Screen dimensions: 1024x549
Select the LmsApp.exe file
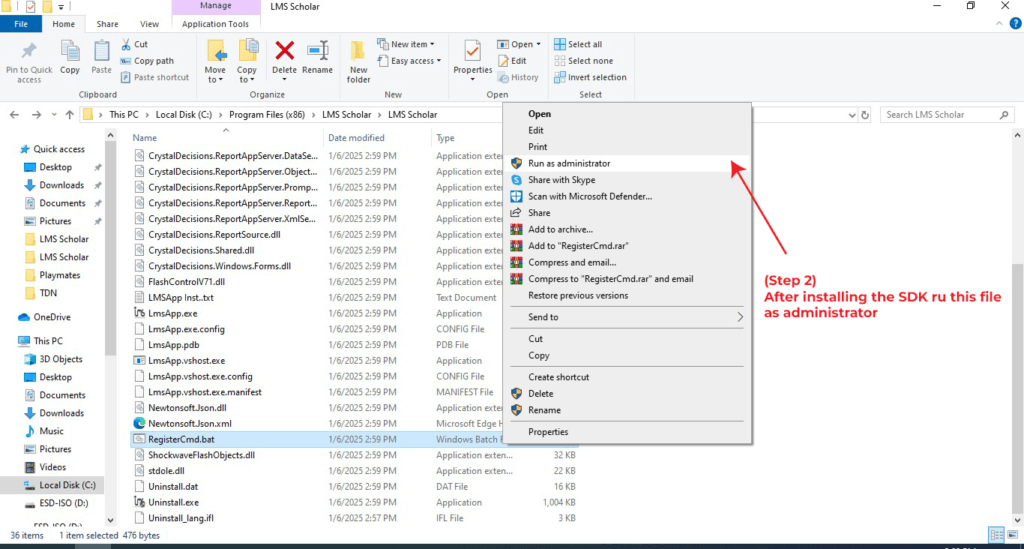(x=172, y=313)
